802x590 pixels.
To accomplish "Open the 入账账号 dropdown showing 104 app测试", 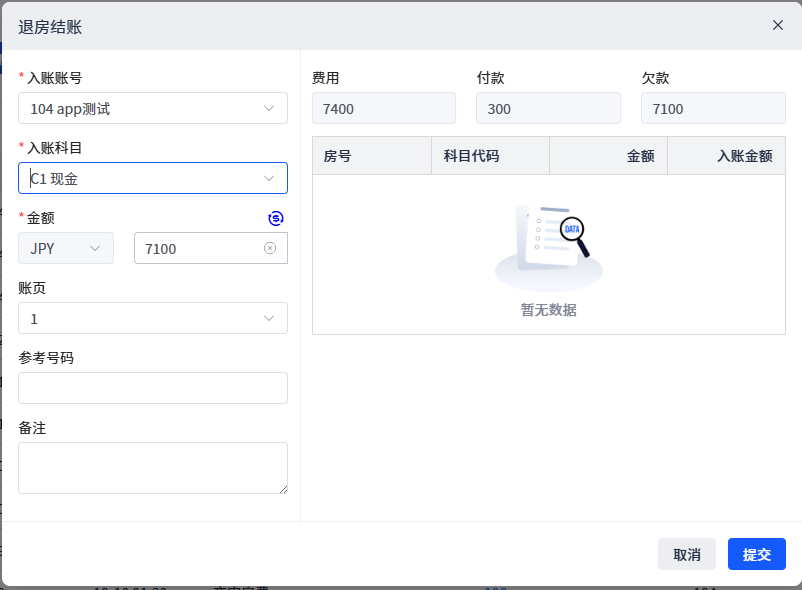I will coord(153,108).
